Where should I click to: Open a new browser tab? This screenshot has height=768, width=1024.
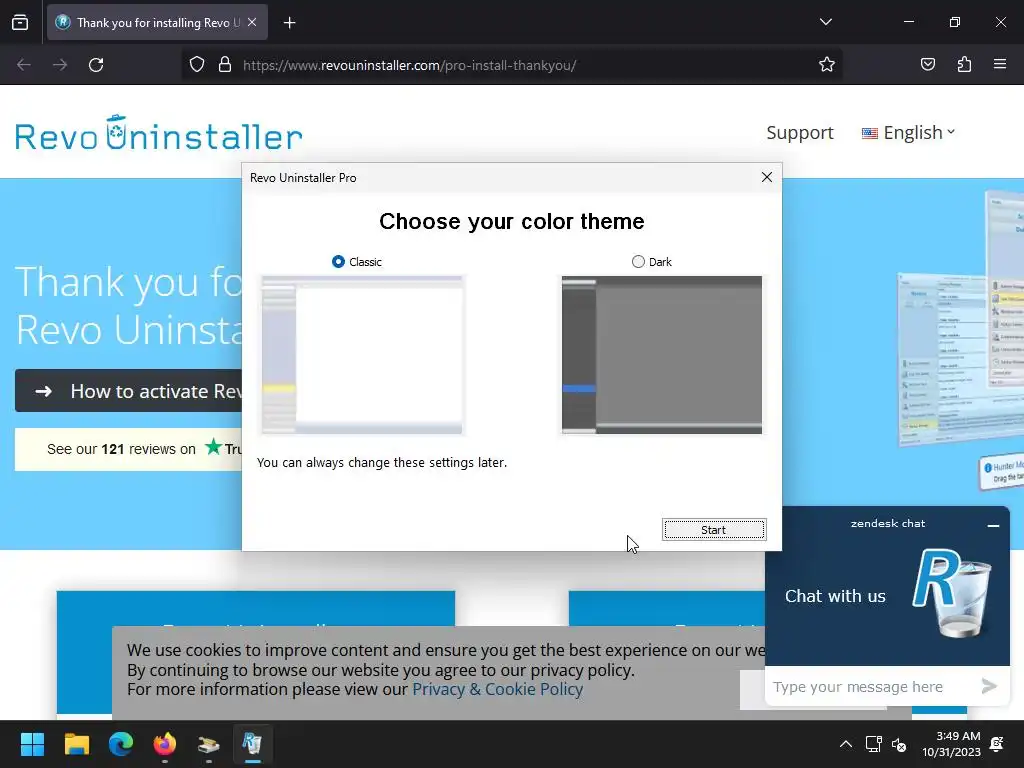click(x=289, y=23)
